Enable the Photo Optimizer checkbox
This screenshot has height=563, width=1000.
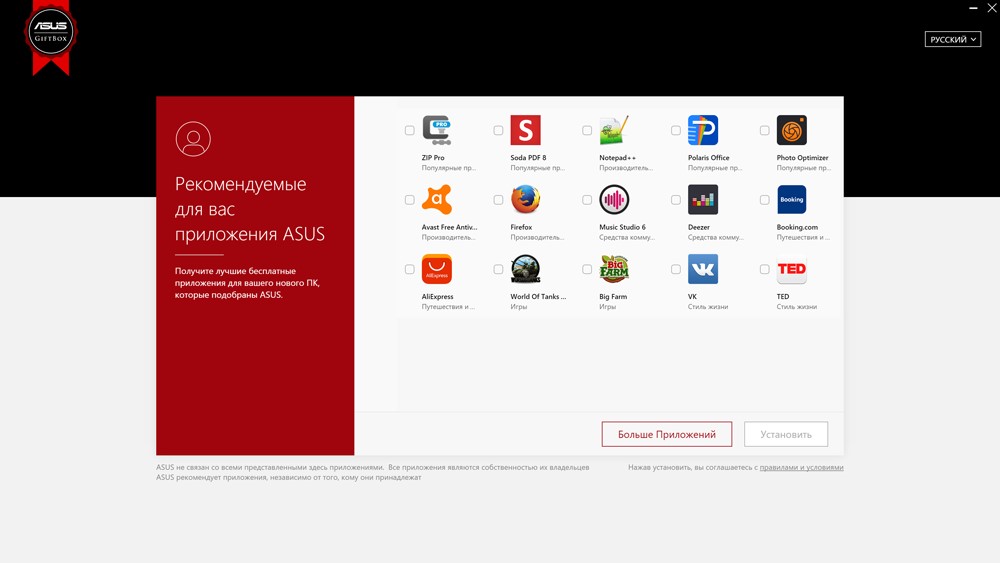[x=764, y=130]
